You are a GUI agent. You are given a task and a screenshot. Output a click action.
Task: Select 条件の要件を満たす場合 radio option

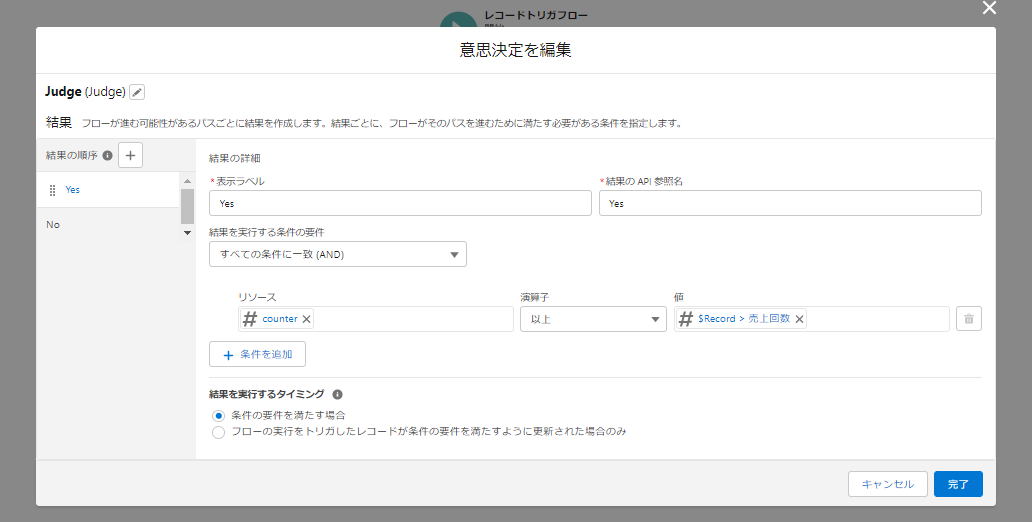pyautogui.click(x=219, y=416)
